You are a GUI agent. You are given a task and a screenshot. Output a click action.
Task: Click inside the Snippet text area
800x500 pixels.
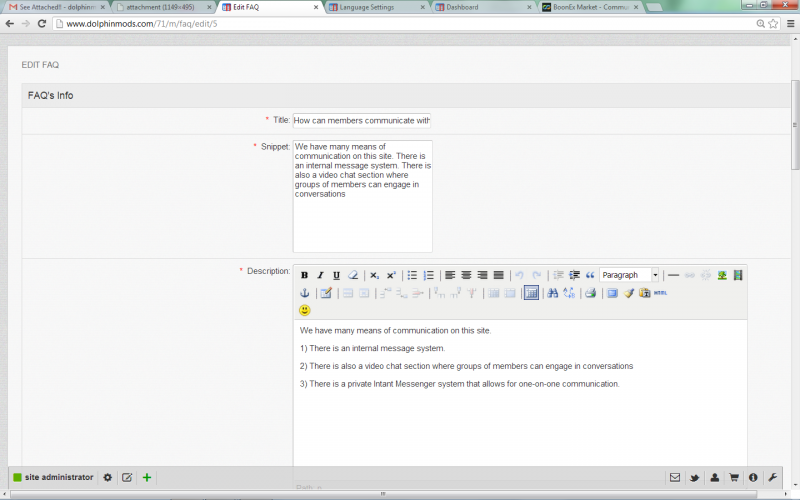pyautogui.click(x=362, y=196)
